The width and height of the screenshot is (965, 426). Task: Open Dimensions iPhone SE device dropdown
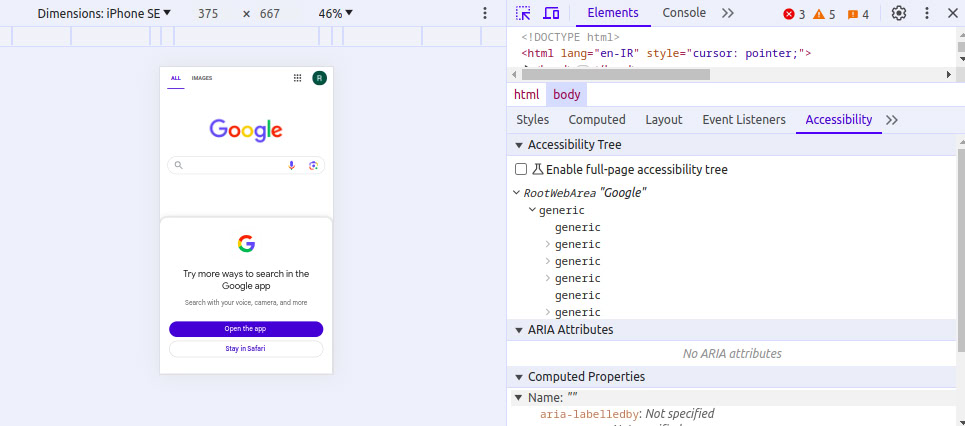104,14
